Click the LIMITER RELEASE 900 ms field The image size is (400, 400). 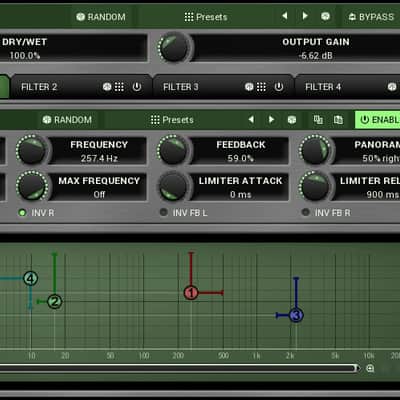tap(367, 187)
